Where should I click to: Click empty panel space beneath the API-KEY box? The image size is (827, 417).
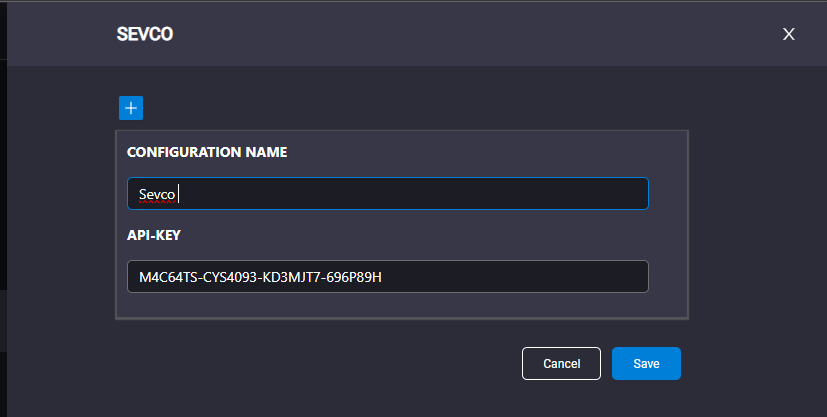tap(401, 305)
